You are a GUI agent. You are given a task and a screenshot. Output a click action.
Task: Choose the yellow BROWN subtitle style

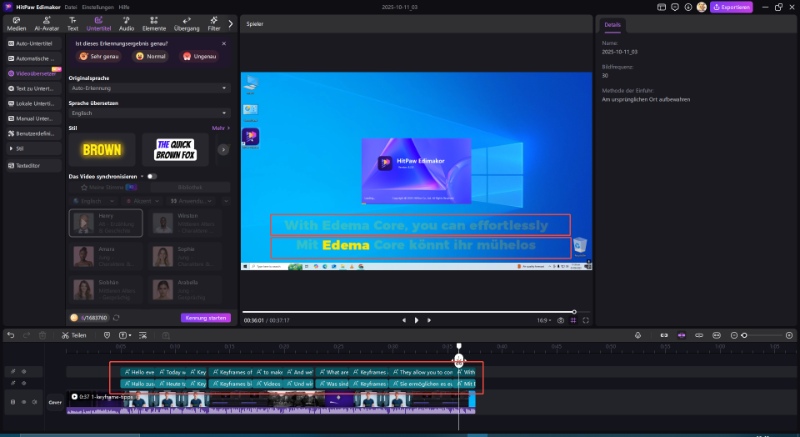point(102,150)
